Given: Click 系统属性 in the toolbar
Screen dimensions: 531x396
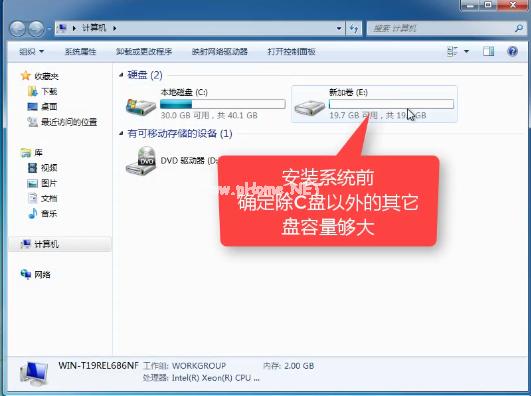Looking at the screenshot, I should (x=80, y=51).
